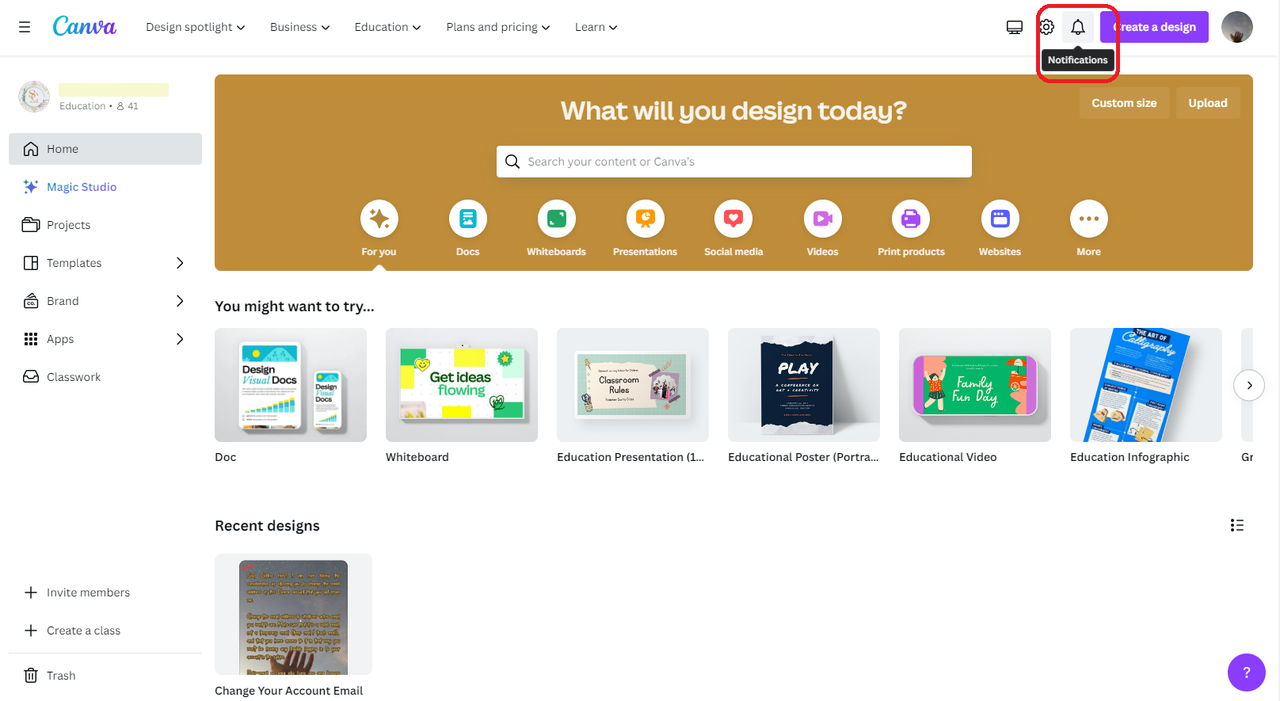Screen dimensions: 1280x701
Task: Open the Change Your Account Email design
Action: tap(293, 614)
